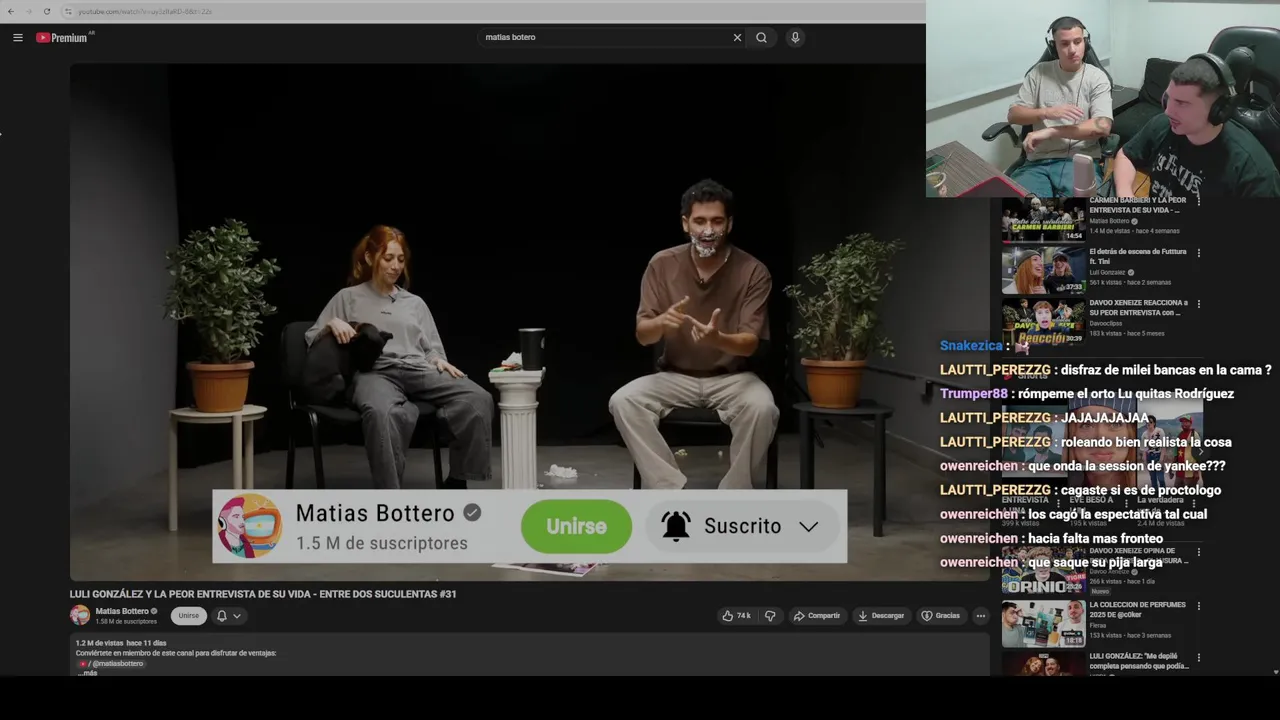Open more actions ellipsis below video
The width and height of the screenshot is (1280, 720).
click(x=981, y=616)
